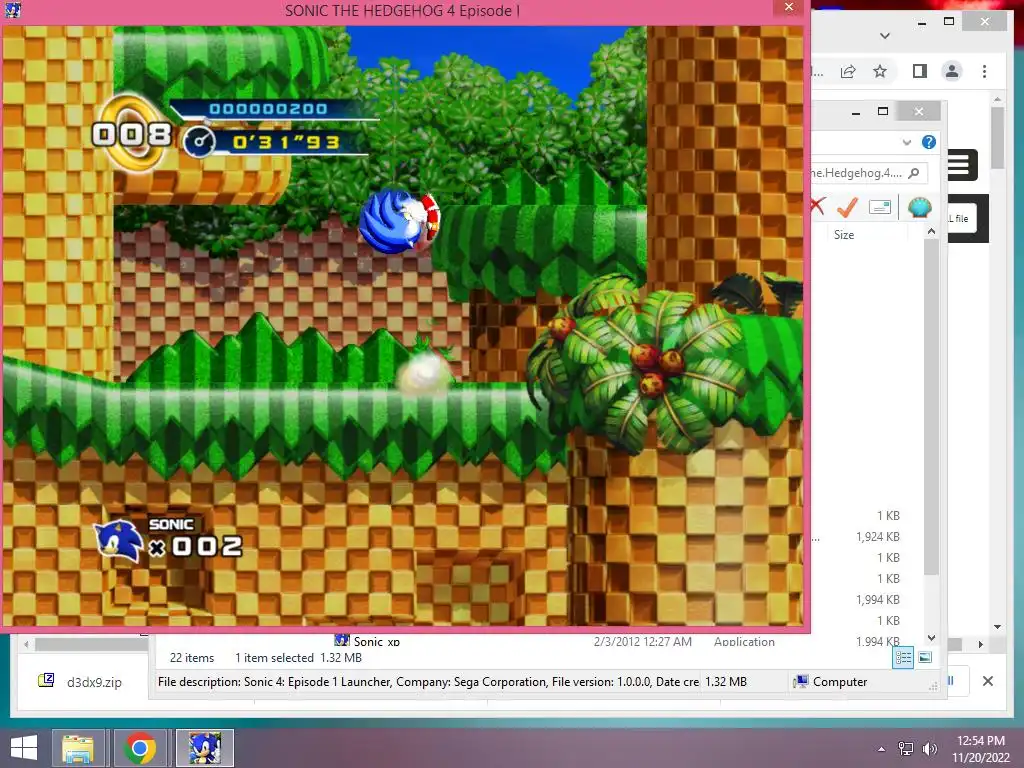Open the volume control tray icon
Image resolution: width=1024 pixels, height=768 pixels.
click(929, 749)
